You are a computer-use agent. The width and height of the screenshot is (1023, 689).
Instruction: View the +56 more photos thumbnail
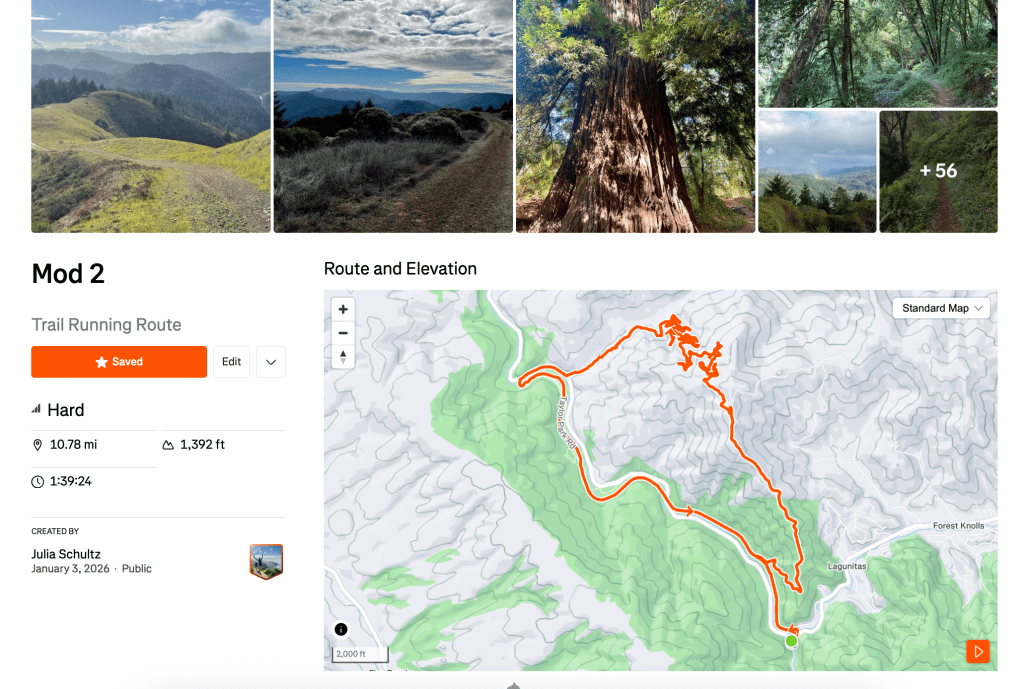tap(938, 171)
